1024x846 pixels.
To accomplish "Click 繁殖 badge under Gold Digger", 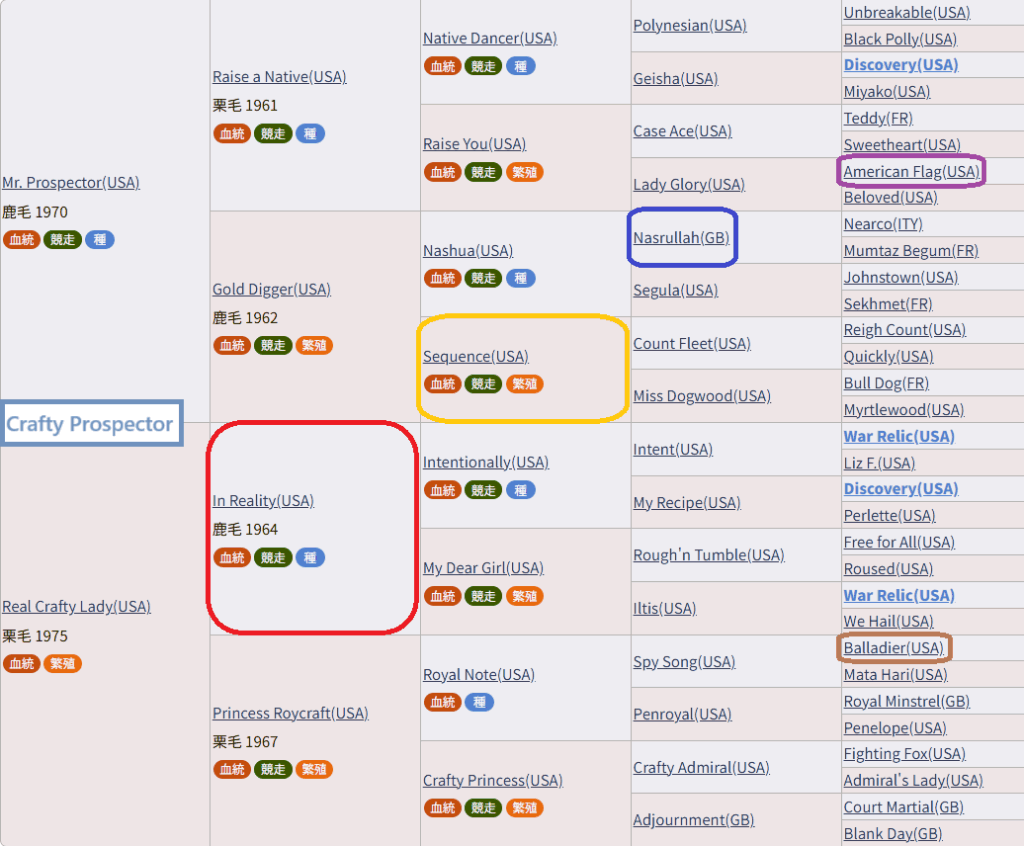I will (x=314, y=346).
